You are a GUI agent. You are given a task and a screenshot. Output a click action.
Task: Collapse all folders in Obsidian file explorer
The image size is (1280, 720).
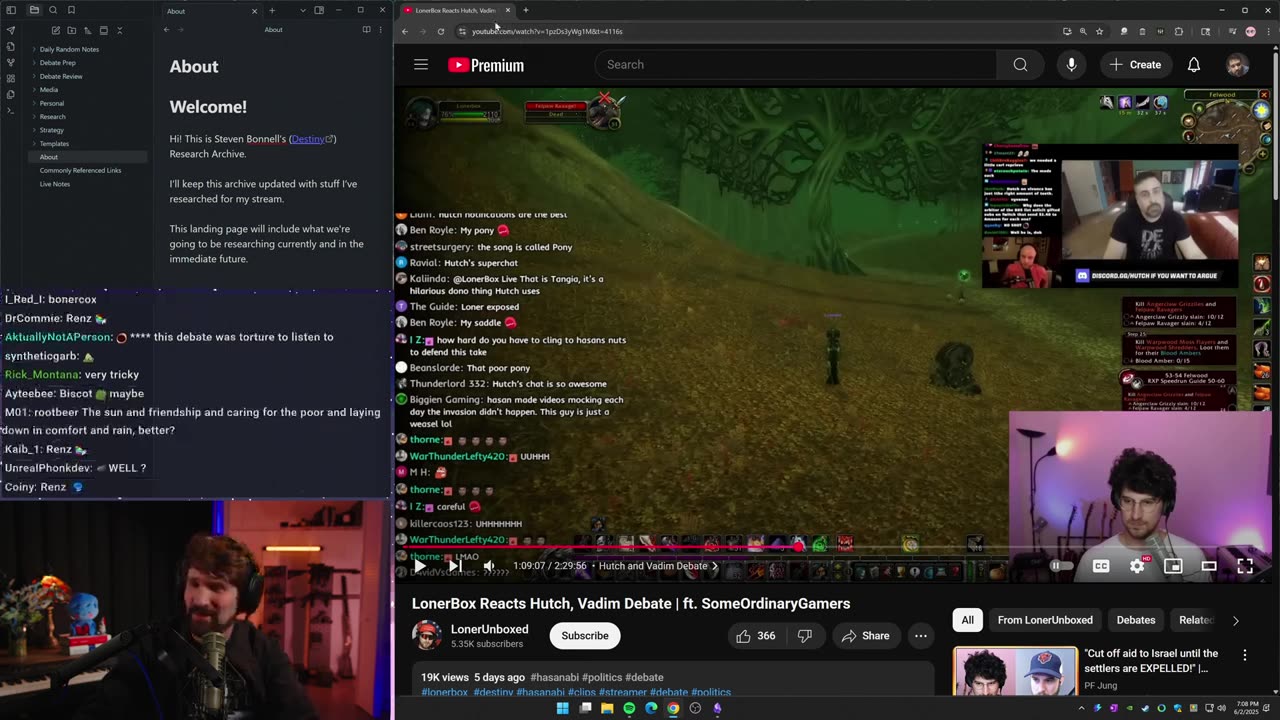tap(120, 30)
